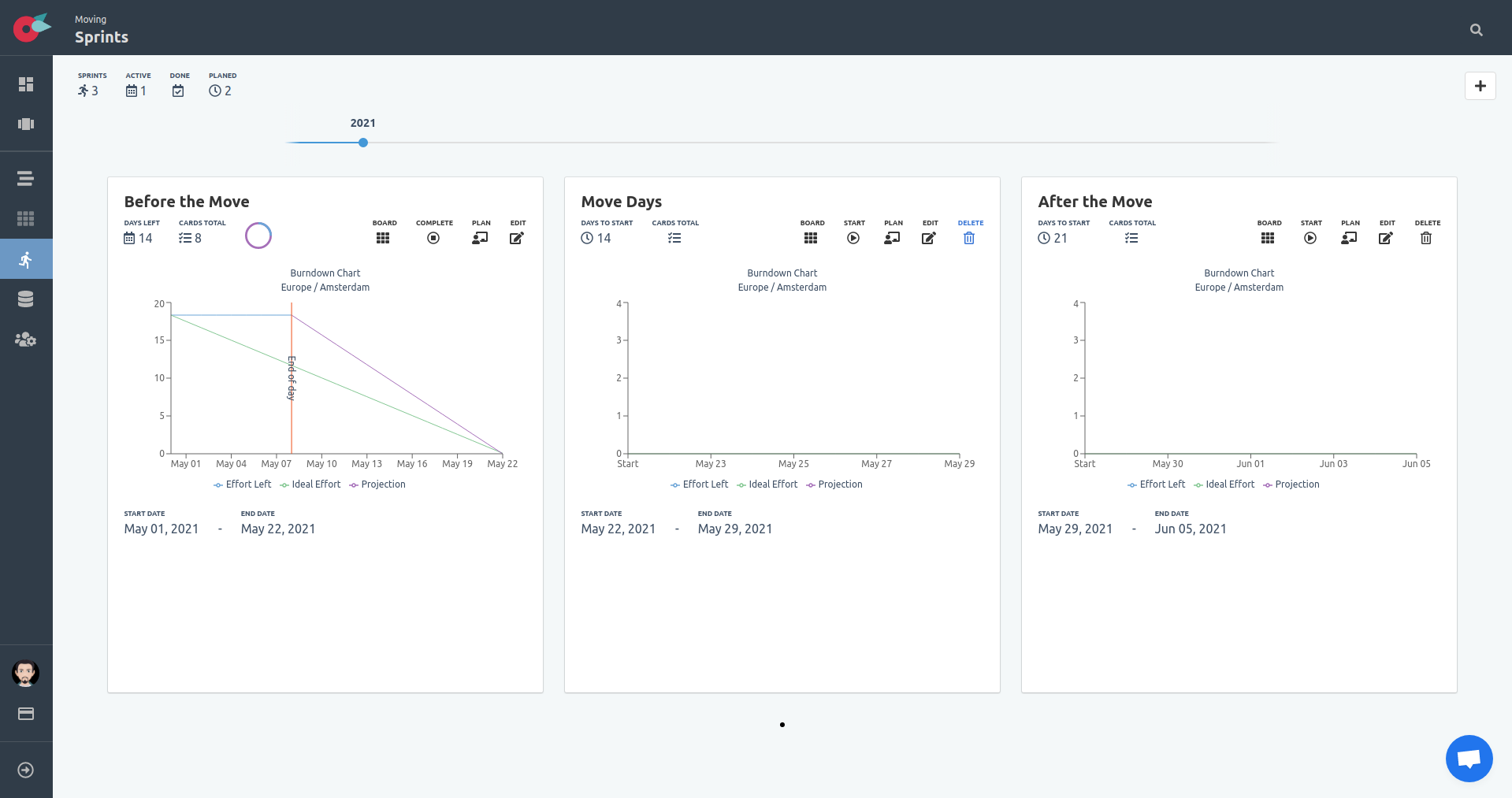Click the Sprints page heading
The height and width of the screenshot is (798, 1512).
click(102, 37)
